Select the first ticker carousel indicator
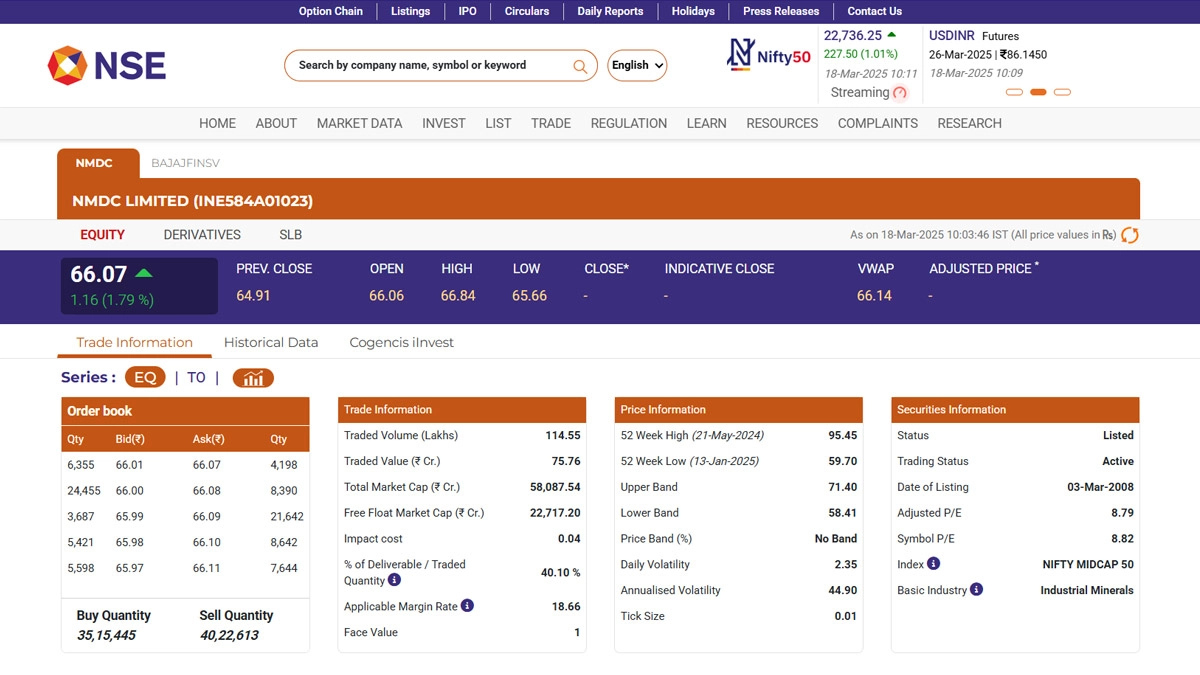1200x675 pixels. point(1014,92)
